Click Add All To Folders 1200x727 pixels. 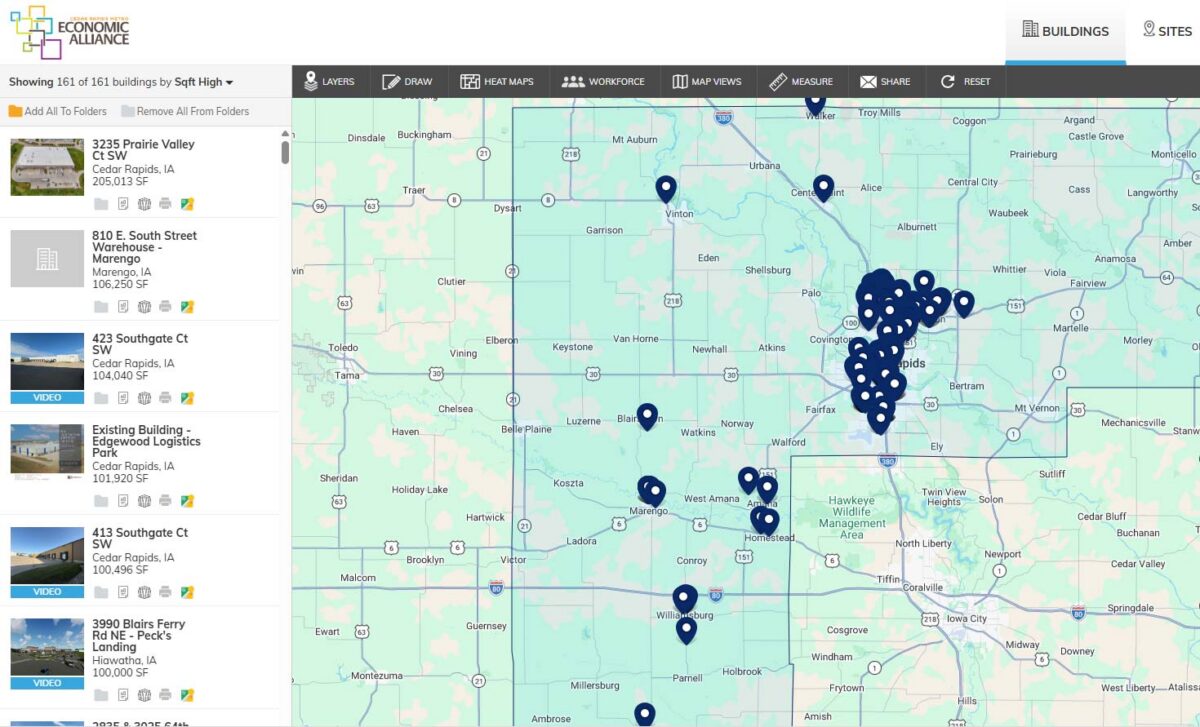[57, 111]
